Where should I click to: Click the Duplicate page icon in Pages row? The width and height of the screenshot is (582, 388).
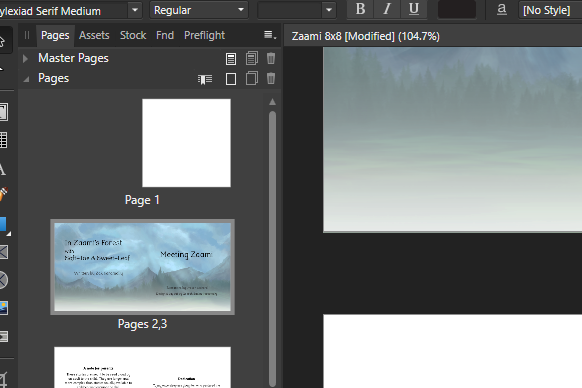click(x=252, y=78)
